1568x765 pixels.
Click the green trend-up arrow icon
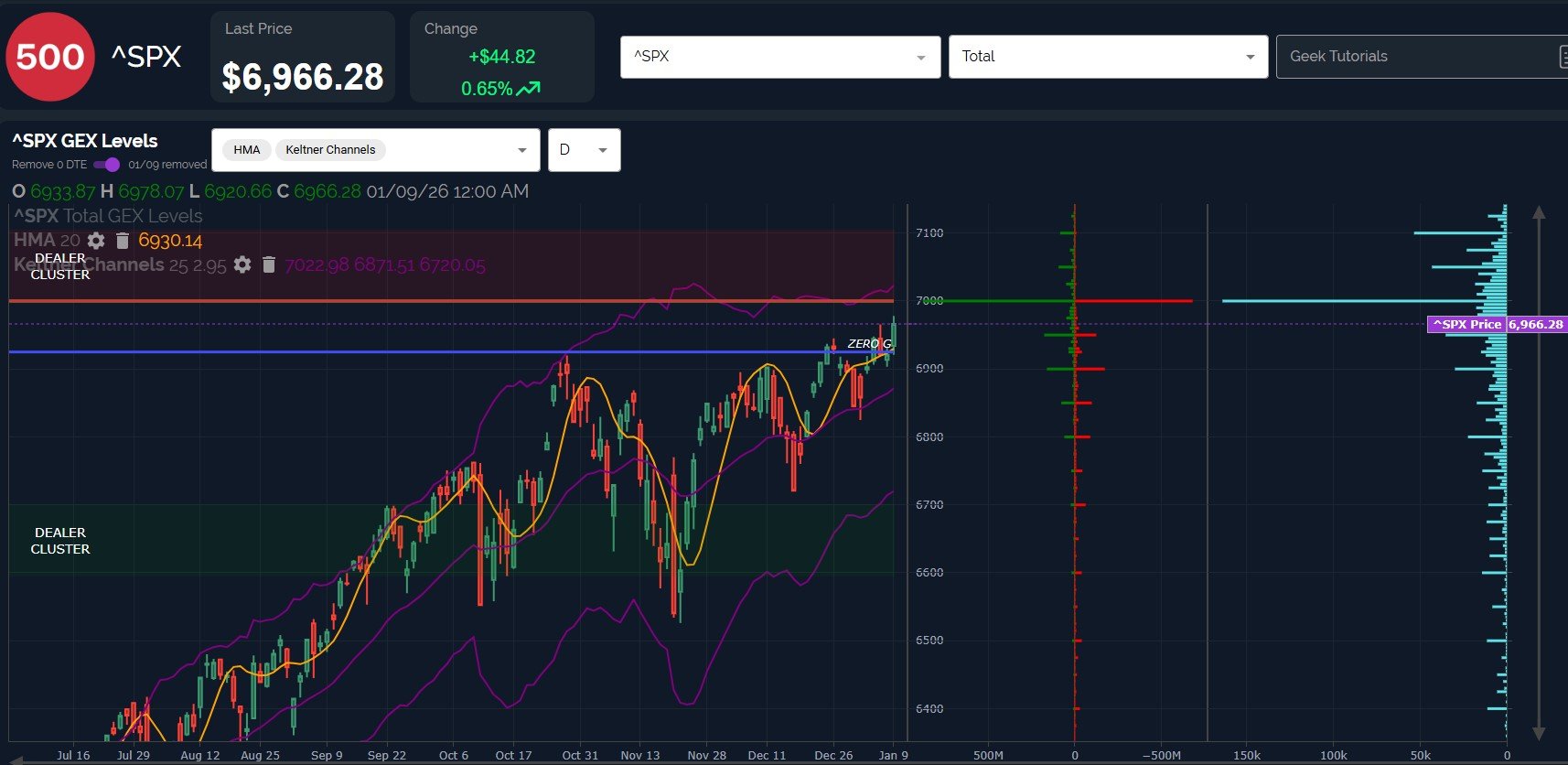528,89
